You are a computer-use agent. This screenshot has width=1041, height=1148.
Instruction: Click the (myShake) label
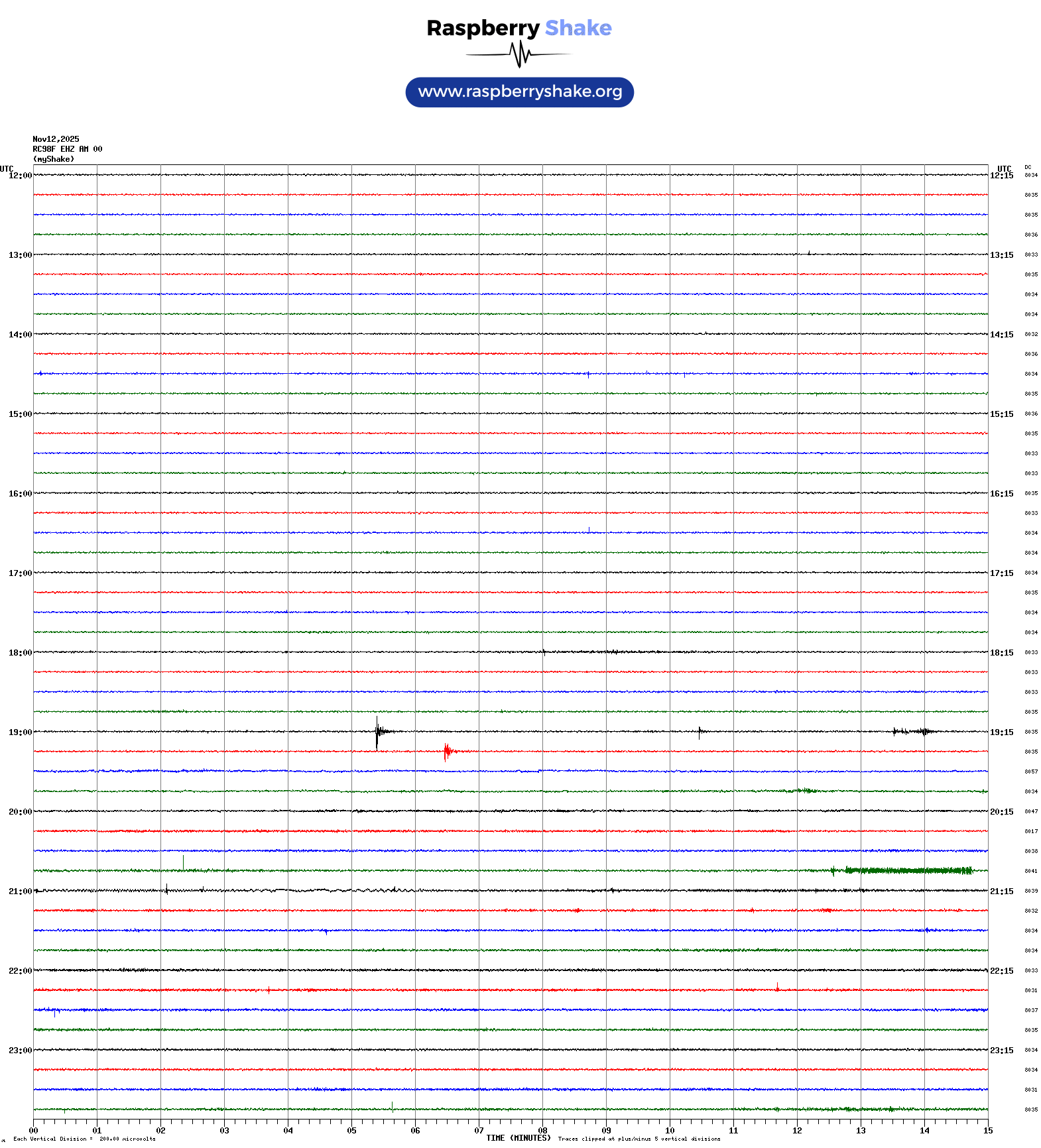coord(54,159)
